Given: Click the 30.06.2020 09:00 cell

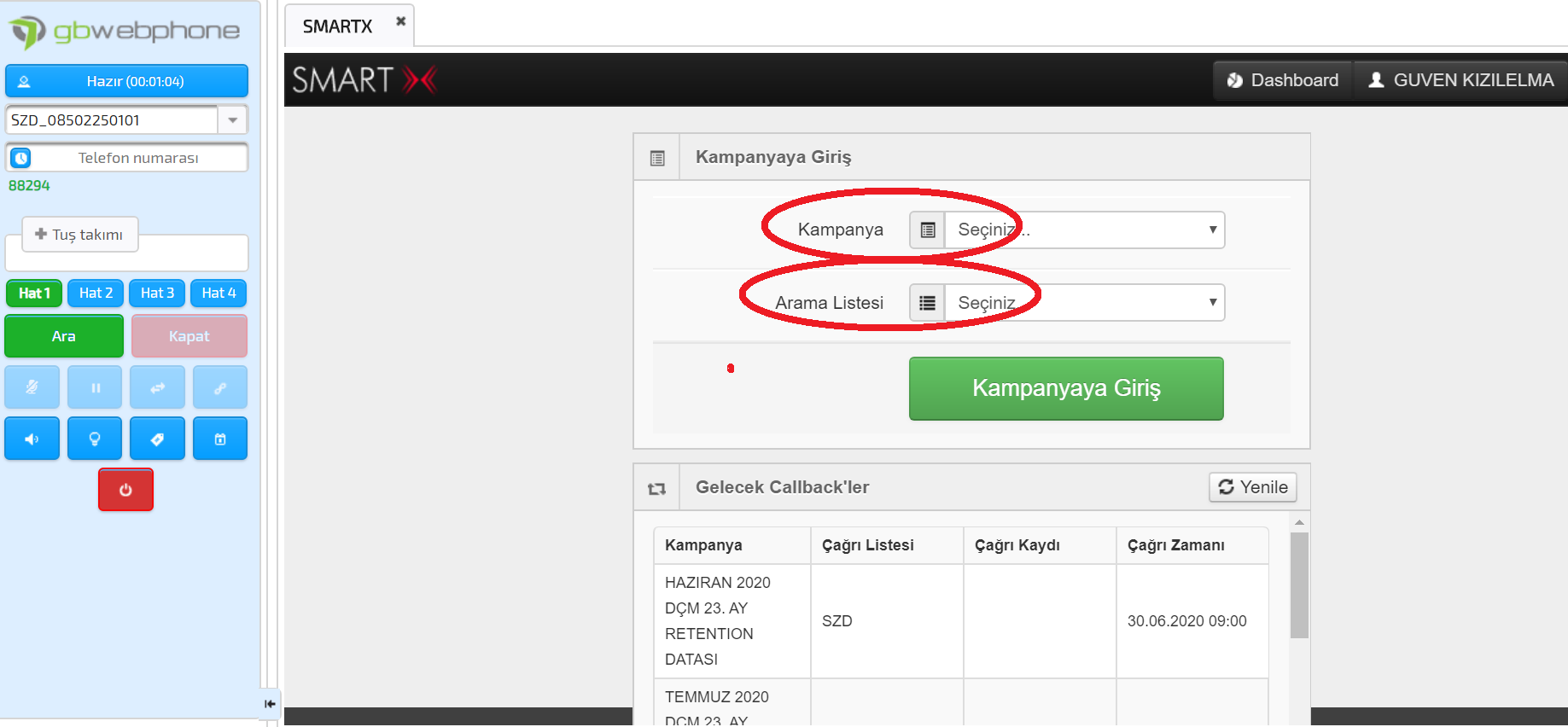Looking at the screenshot, I should pyautogui.click(x=1192, y=621).
